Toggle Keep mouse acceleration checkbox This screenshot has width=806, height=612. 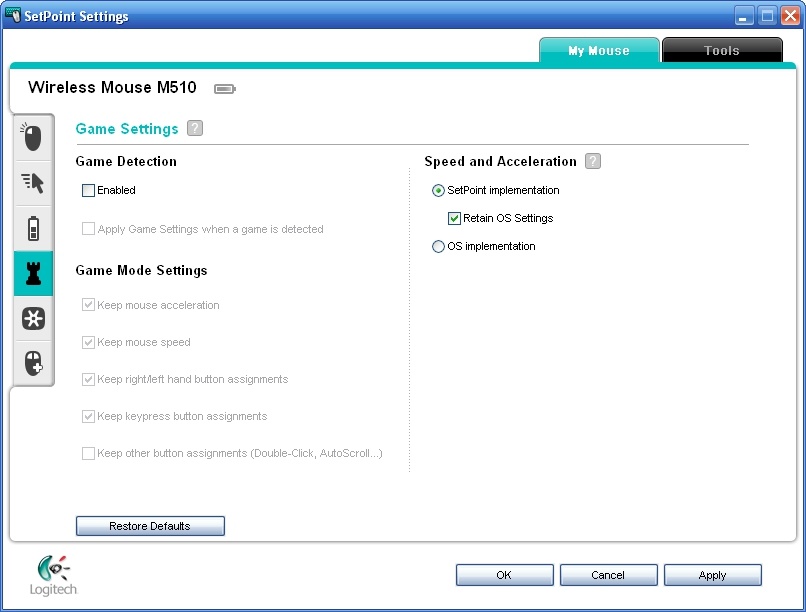[x=88, y=305]
